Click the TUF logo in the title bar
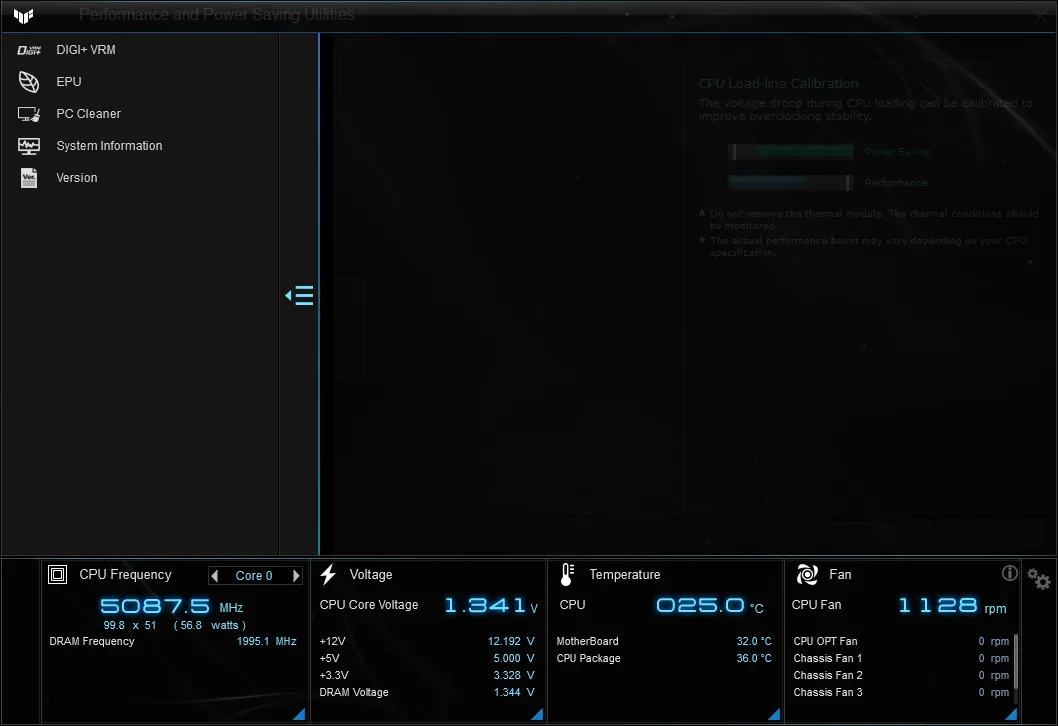Screen dimensions: 1058x726 (x=24, y=15)
